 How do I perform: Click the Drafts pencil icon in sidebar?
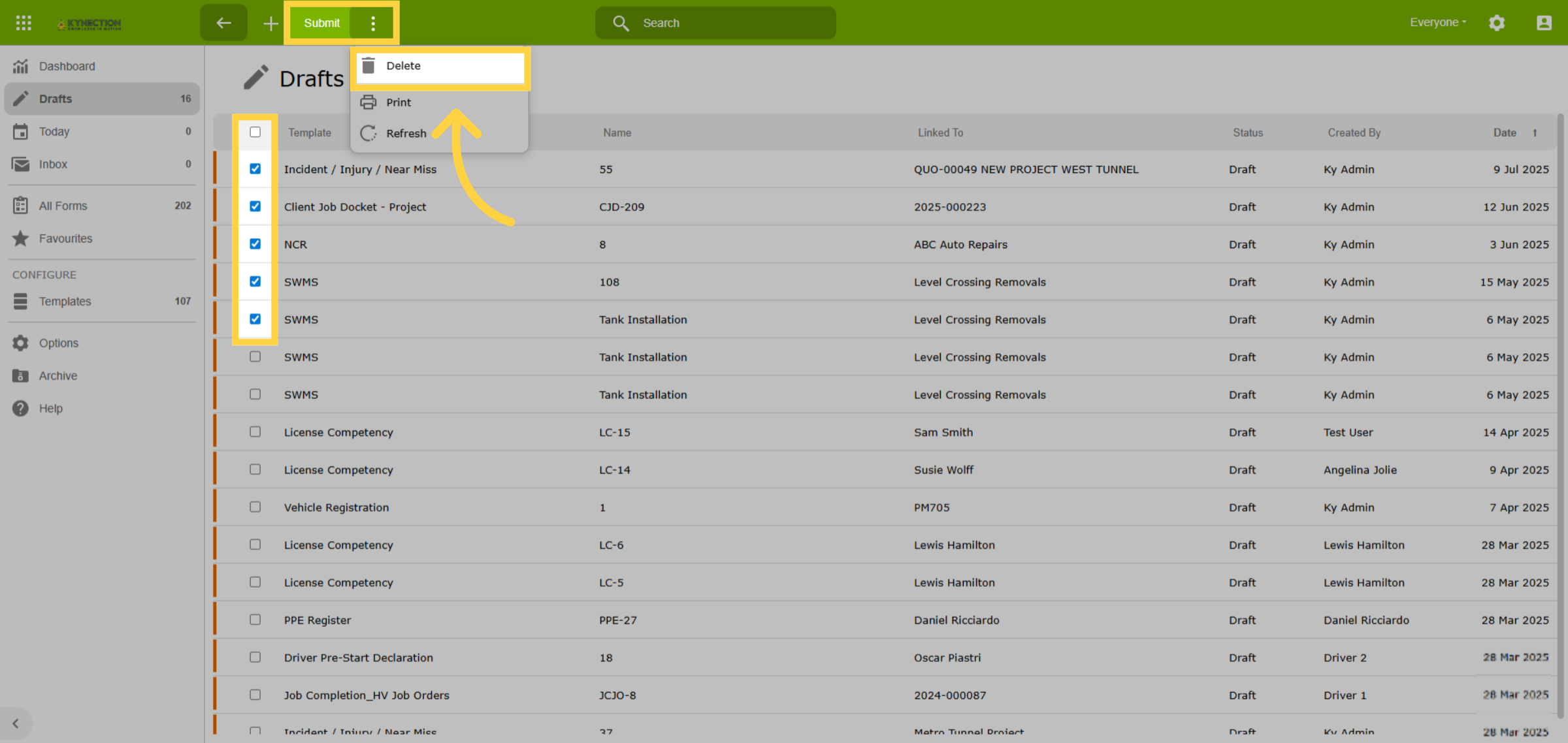[x=21, y=99]
